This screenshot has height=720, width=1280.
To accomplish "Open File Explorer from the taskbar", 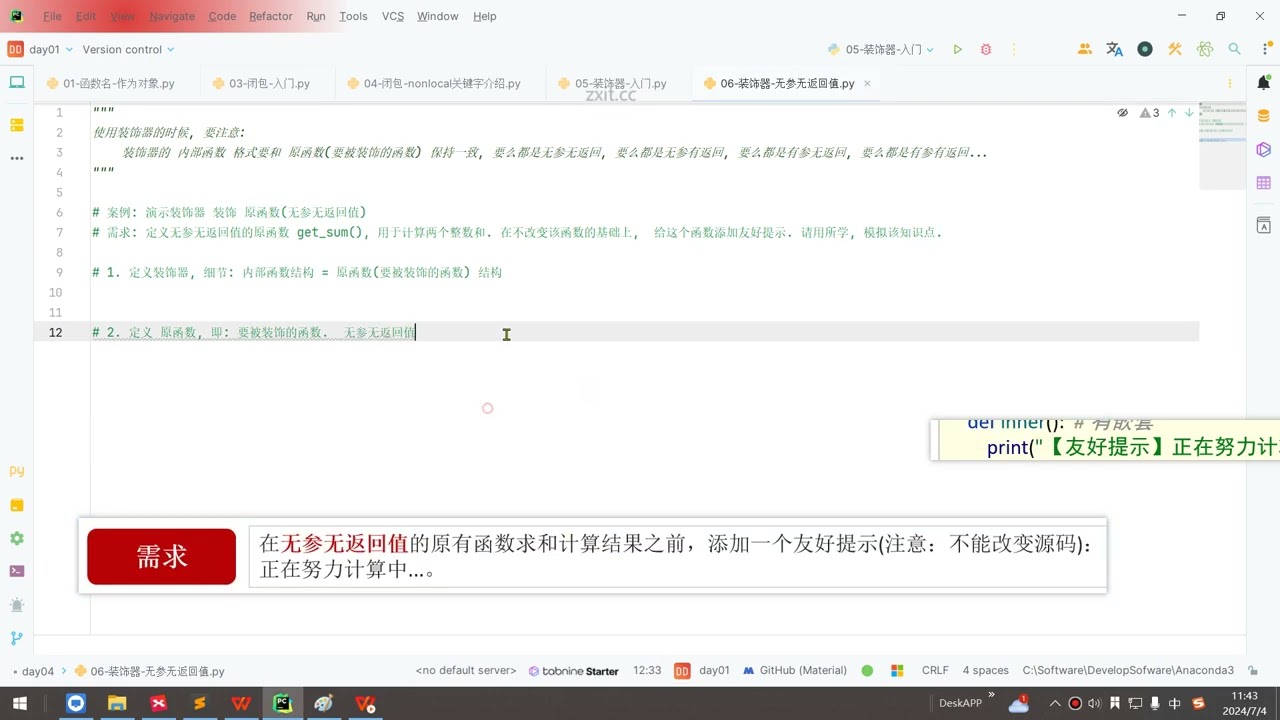I will [x=117, y=704].
